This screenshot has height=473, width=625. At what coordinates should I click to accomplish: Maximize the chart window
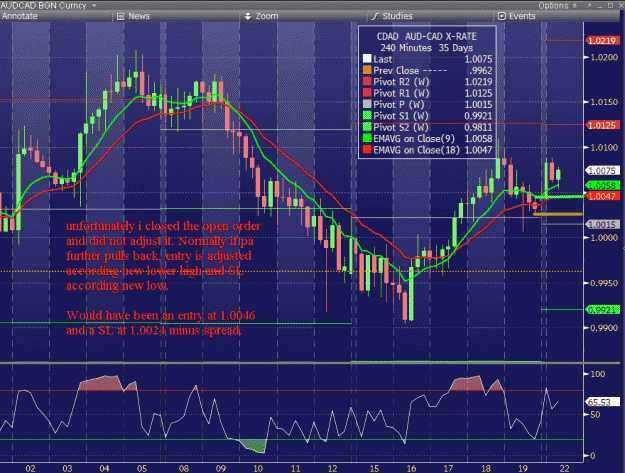click(610, 5)
